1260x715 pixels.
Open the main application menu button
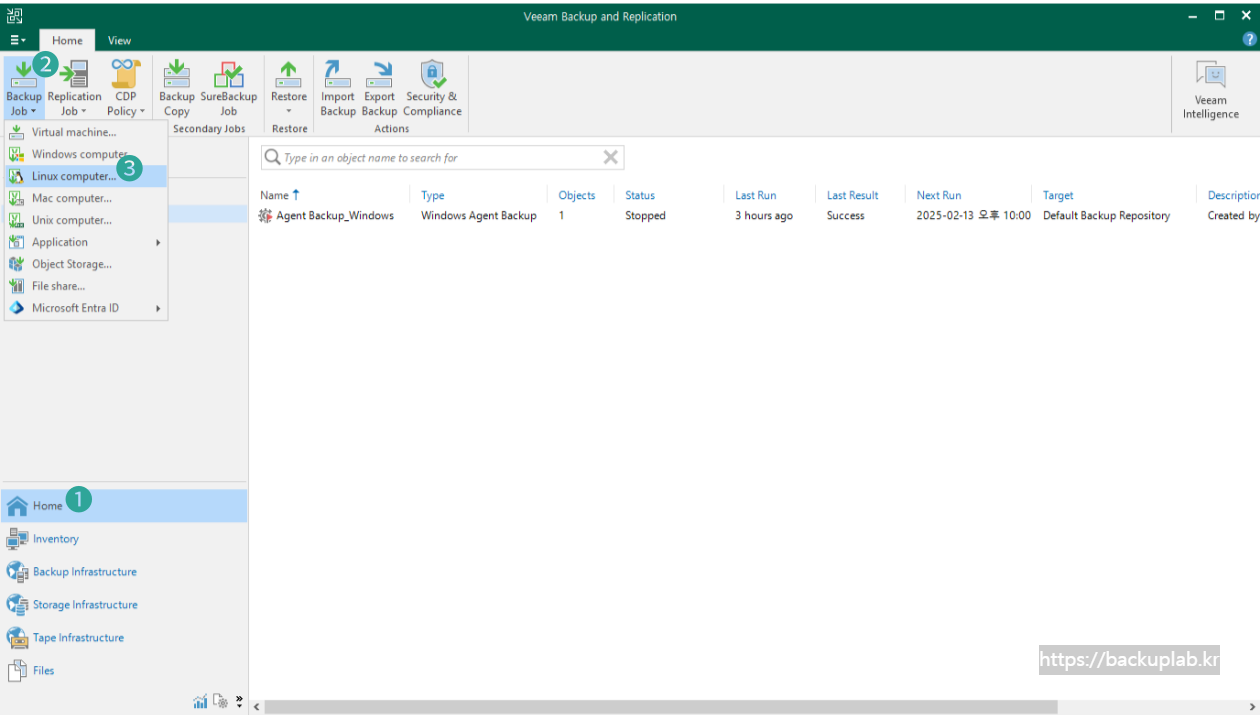pos(18,40)
